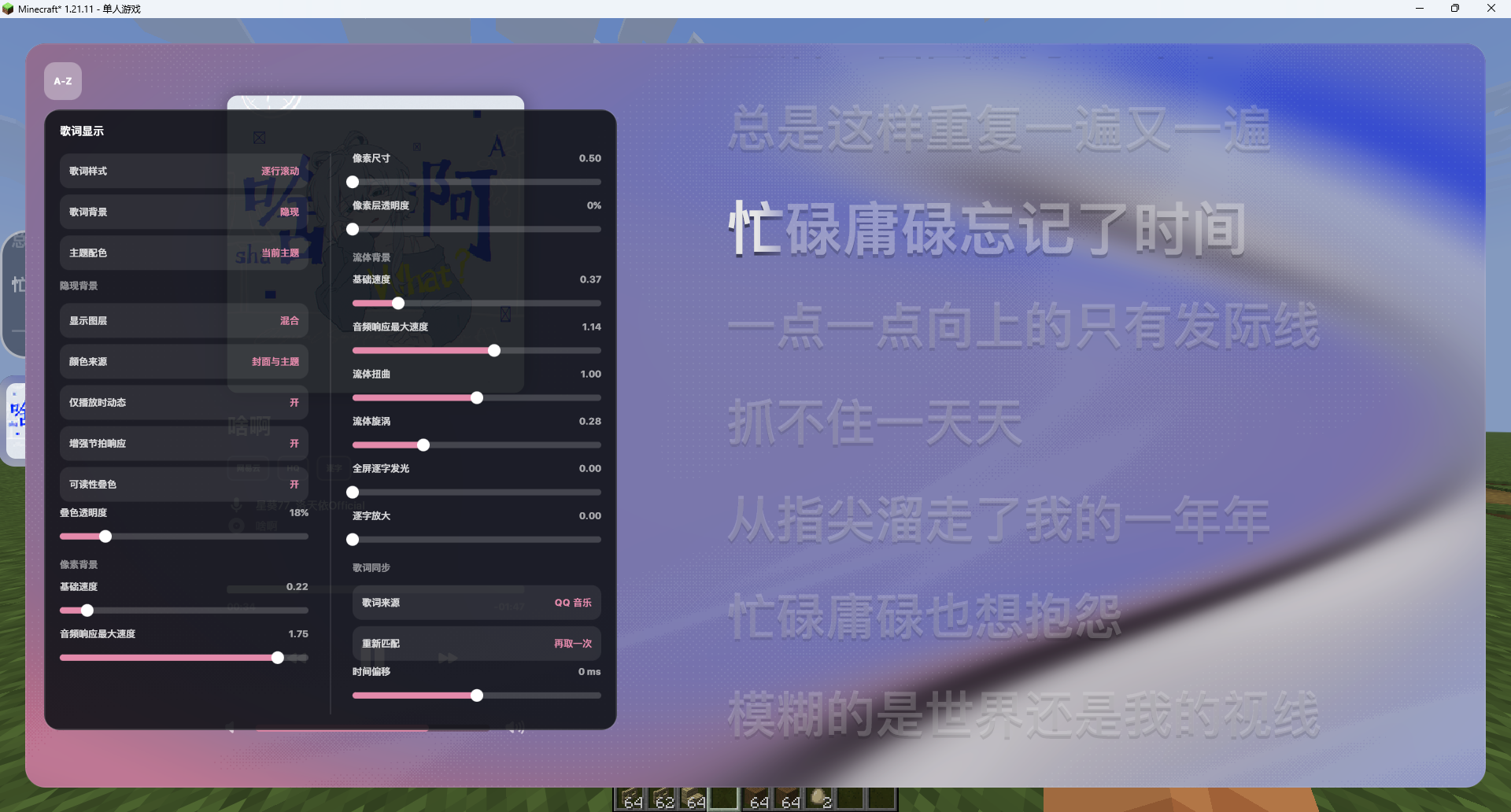Adjust the 像素层透明度 slider
This screenshot has width=1511, height=812.
477,229
